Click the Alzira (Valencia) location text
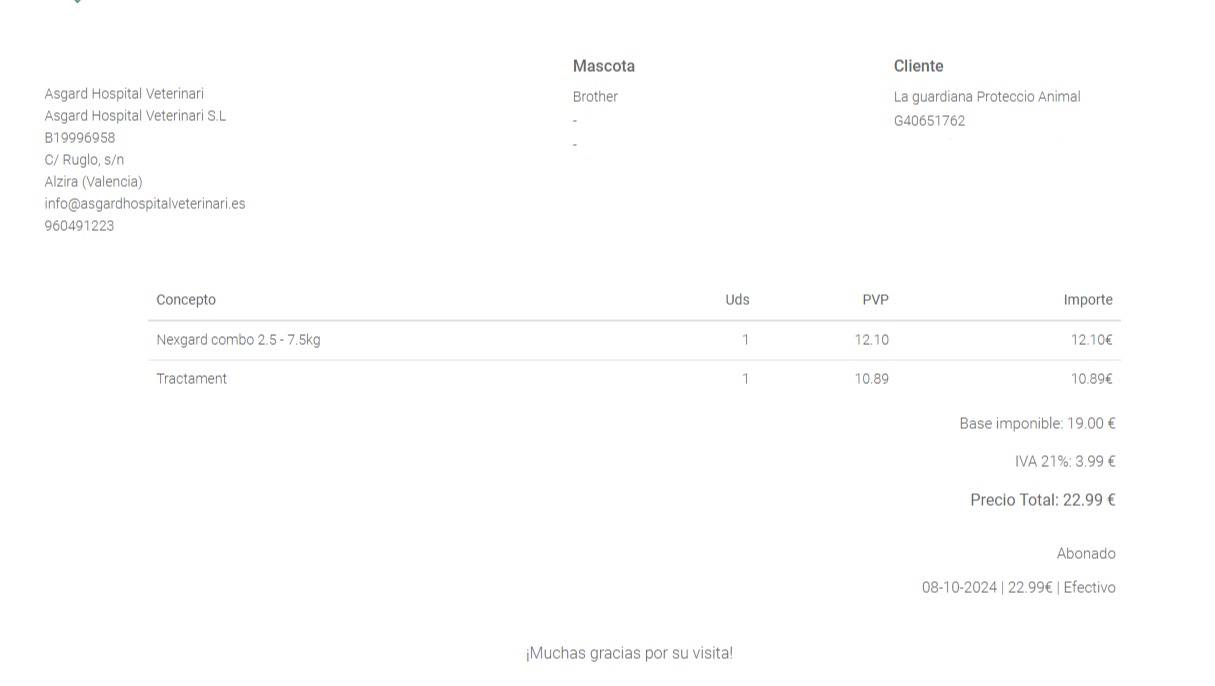1215x686 pixels. 93,182
